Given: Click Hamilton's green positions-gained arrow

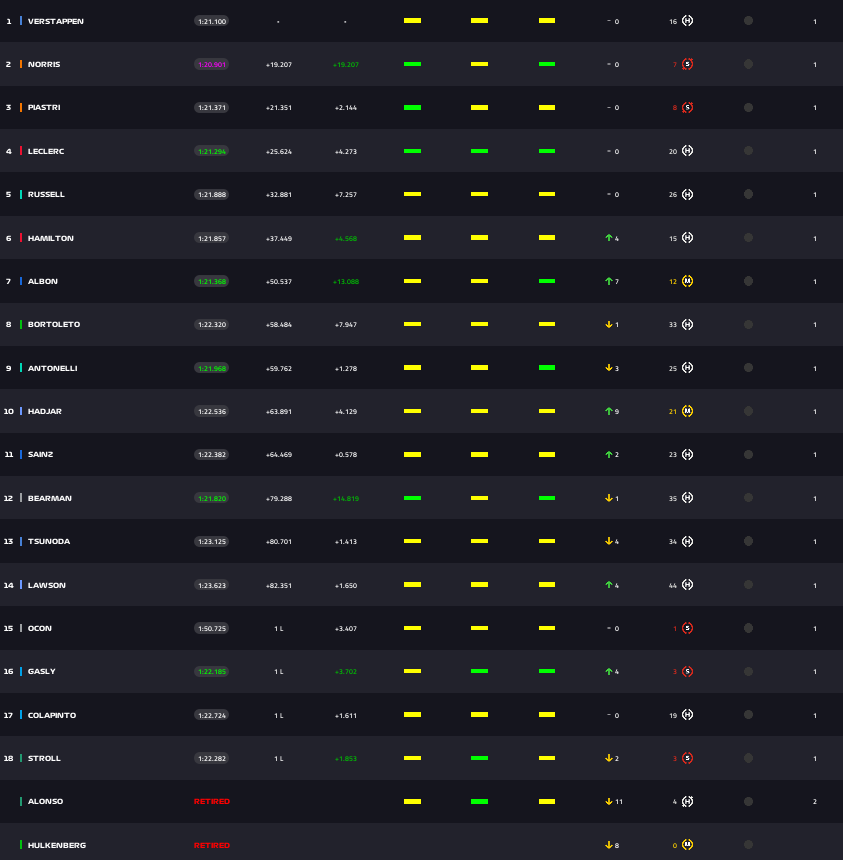Looking at the screenshot, I should [608, 238].
